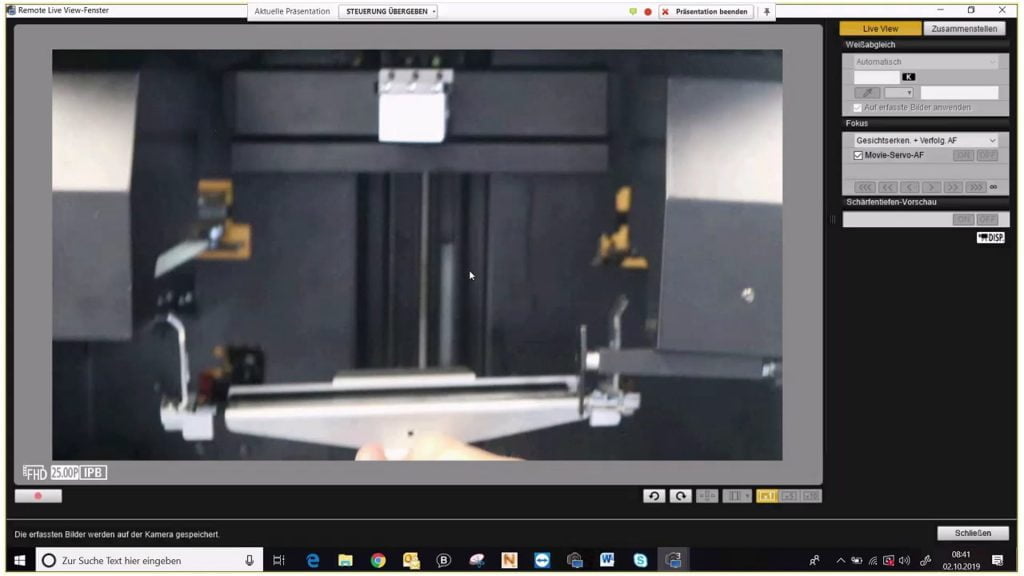Click the DISP. display info icon

(x=990, y=237)
